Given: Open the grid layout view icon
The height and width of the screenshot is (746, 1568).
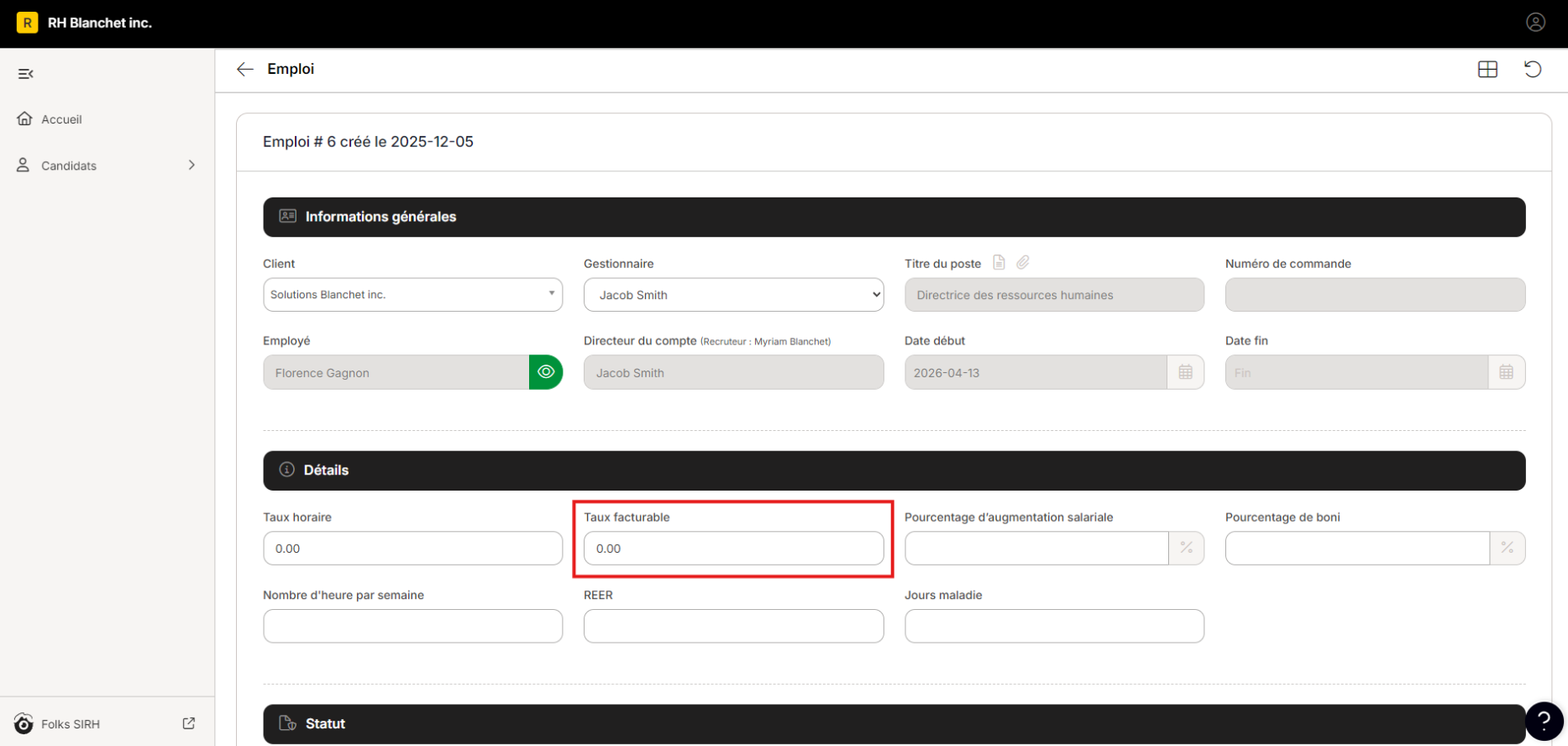Looking at the screenshot, I should (1487, 69).
